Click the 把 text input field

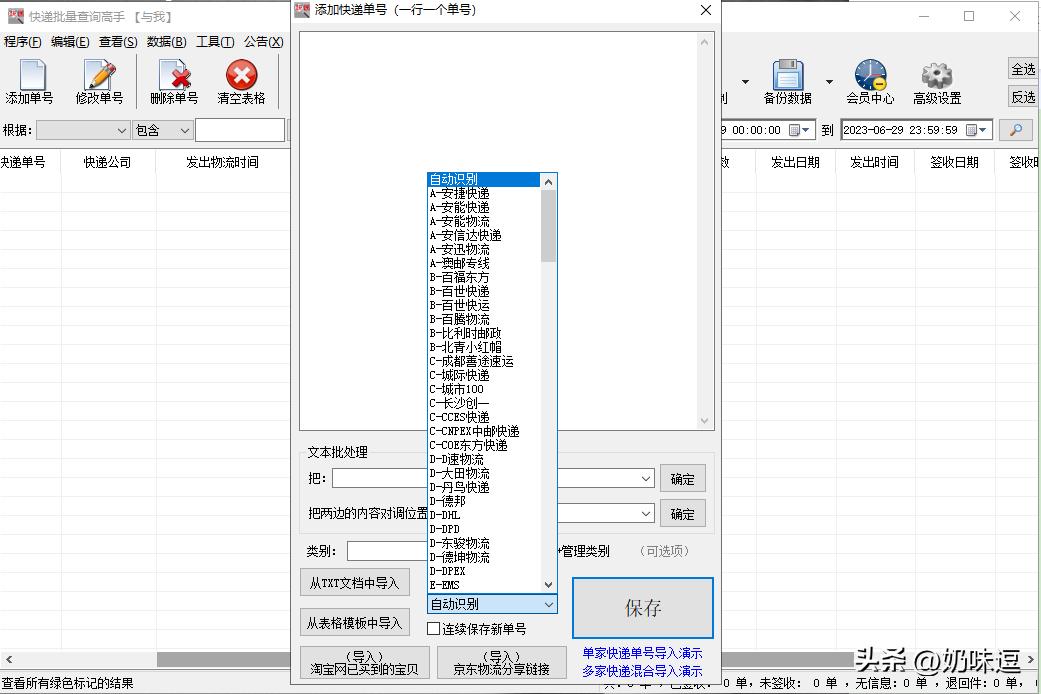click(380, 478)
